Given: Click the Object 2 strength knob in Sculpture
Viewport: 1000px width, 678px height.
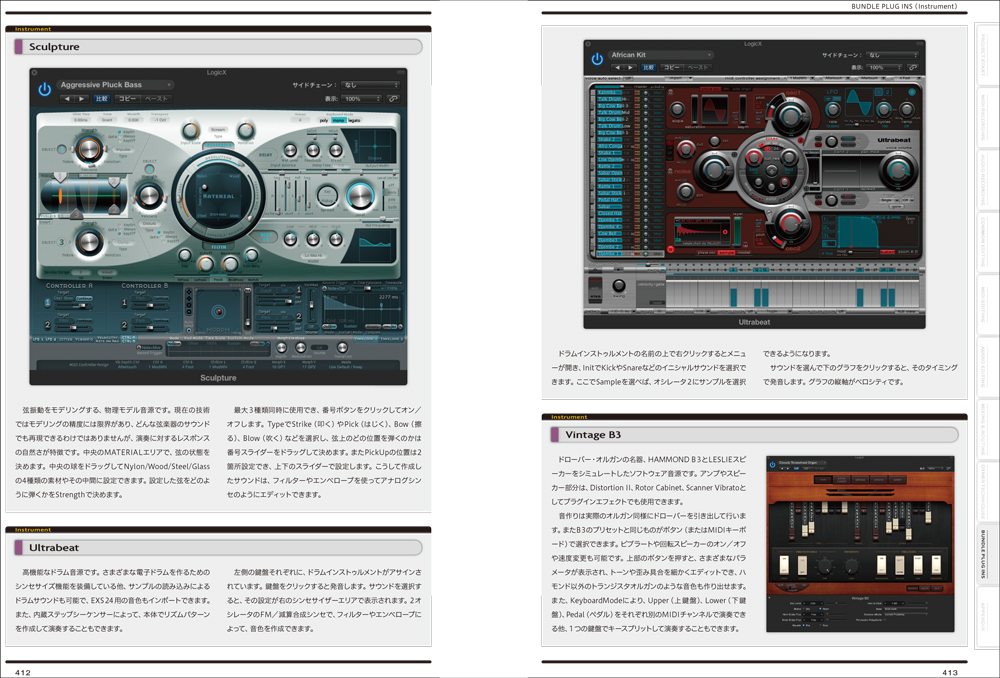Looking at the screenshot, I should point(149,195).
